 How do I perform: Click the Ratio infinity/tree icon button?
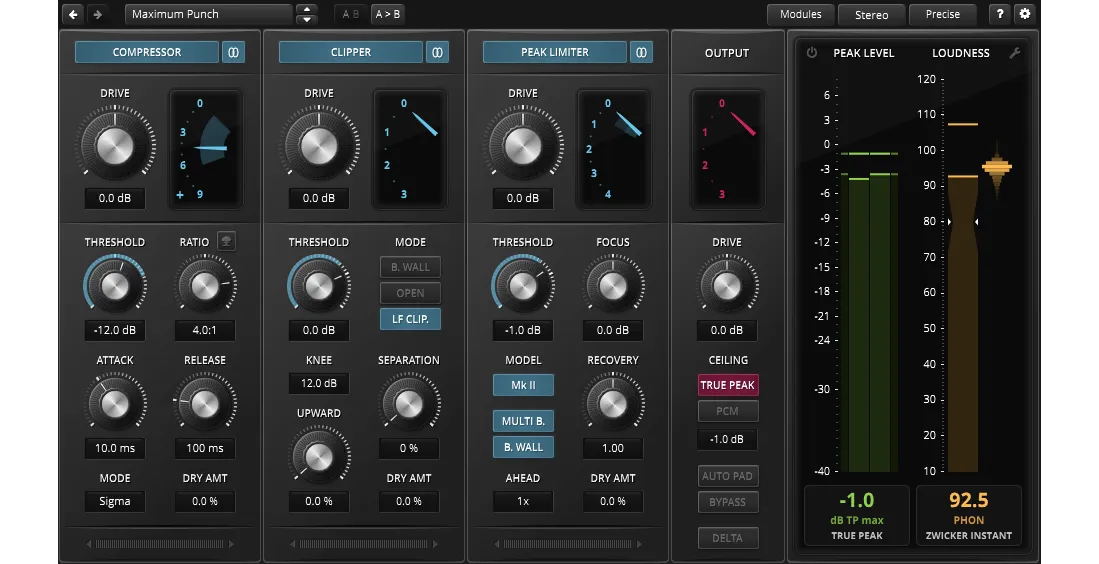click(x=226, y=241)
